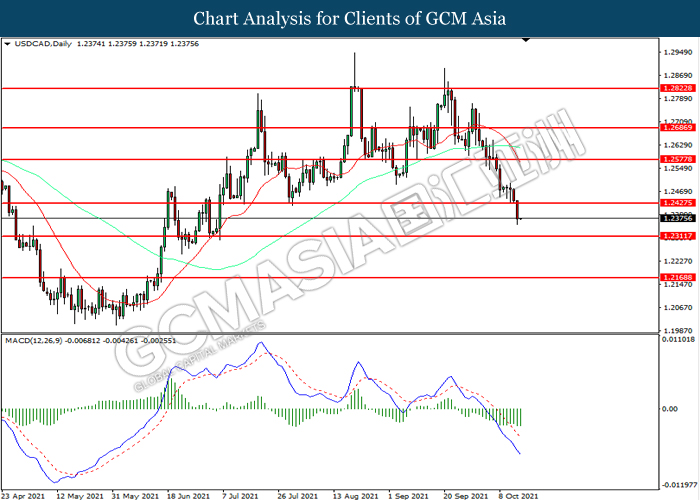Click the 1.27890 price axis value
Screen dimensions: 700x500
[x=678, y=99]
